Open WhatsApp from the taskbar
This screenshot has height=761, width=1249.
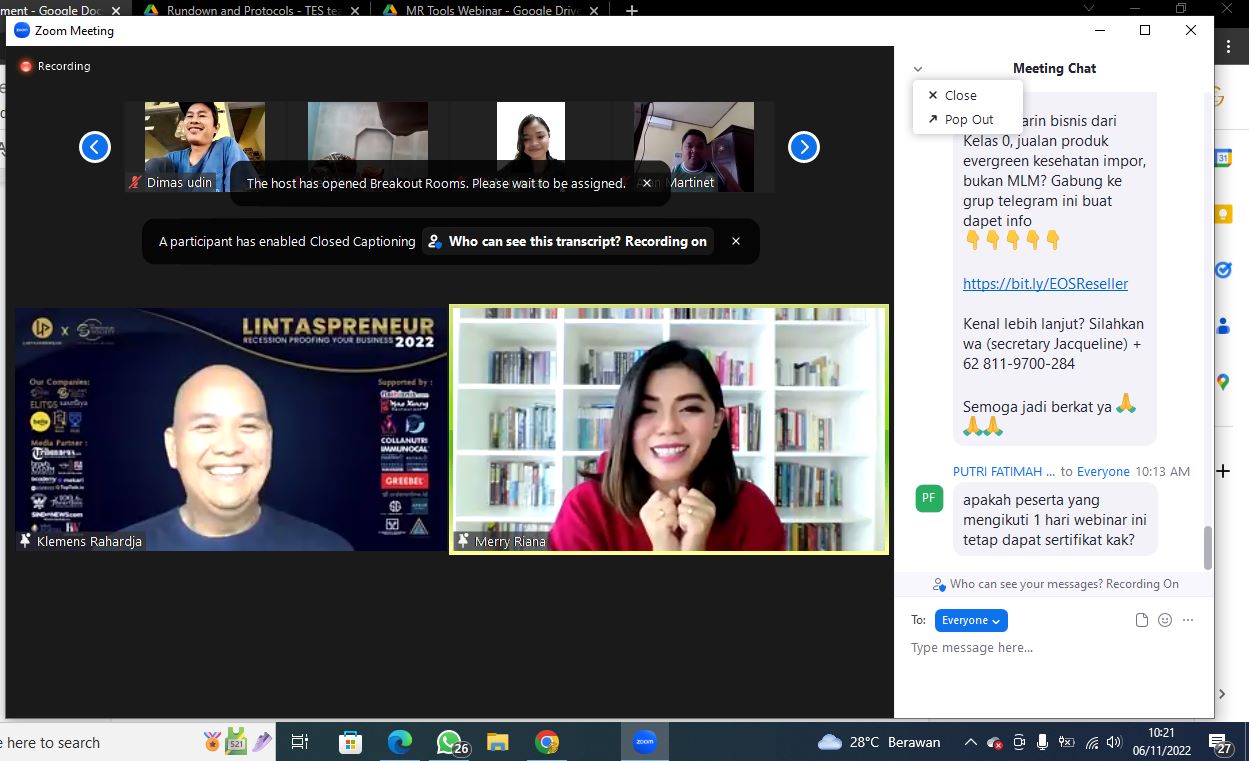tap(449, 742)
